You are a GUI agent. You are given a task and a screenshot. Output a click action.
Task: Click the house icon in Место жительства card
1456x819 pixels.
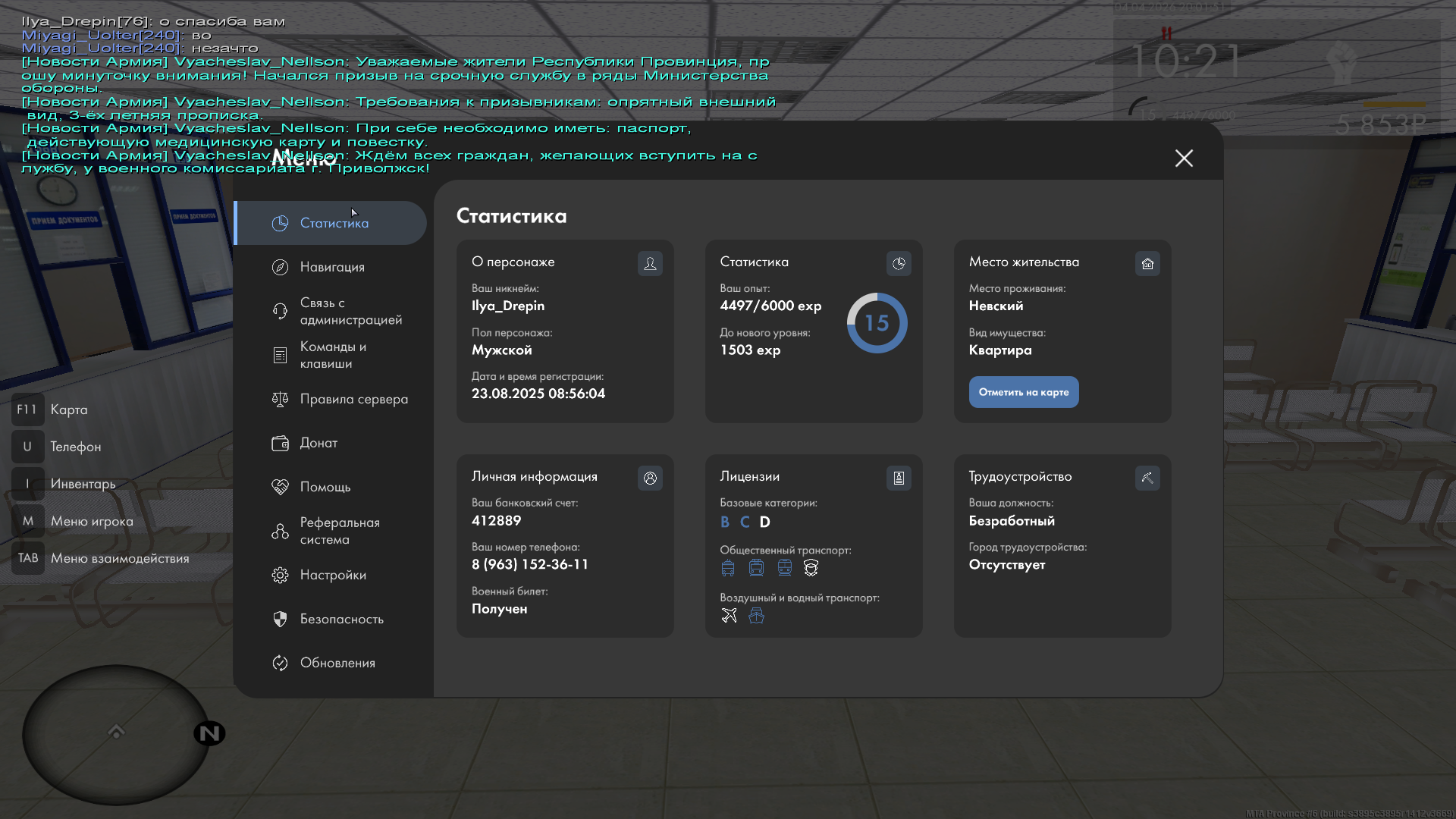coord(1147,263)
